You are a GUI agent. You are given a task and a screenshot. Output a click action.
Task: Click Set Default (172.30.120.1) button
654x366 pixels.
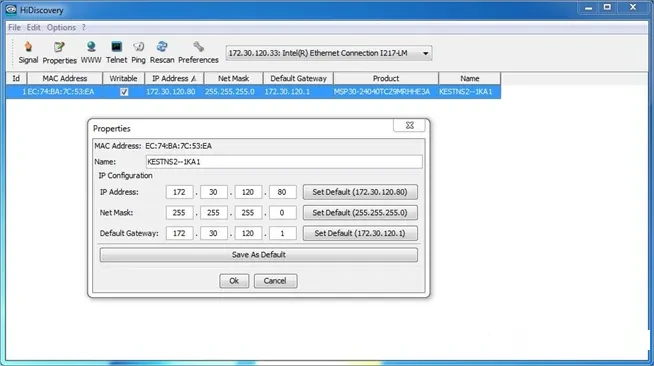pyautogui.click(x=360, y=233)
